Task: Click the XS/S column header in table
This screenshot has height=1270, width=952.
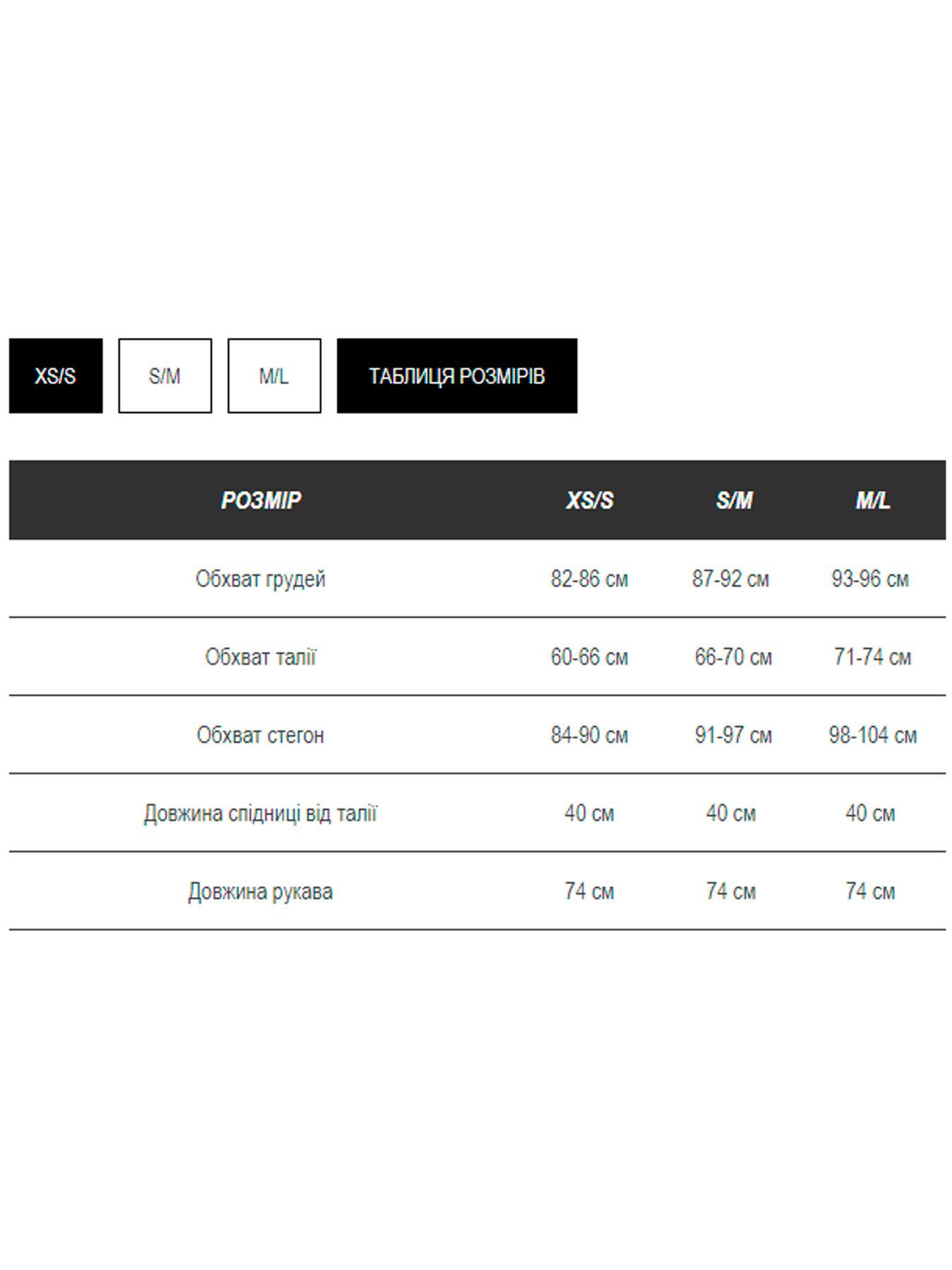Action: pyautogui.click(x=590, y=500)
